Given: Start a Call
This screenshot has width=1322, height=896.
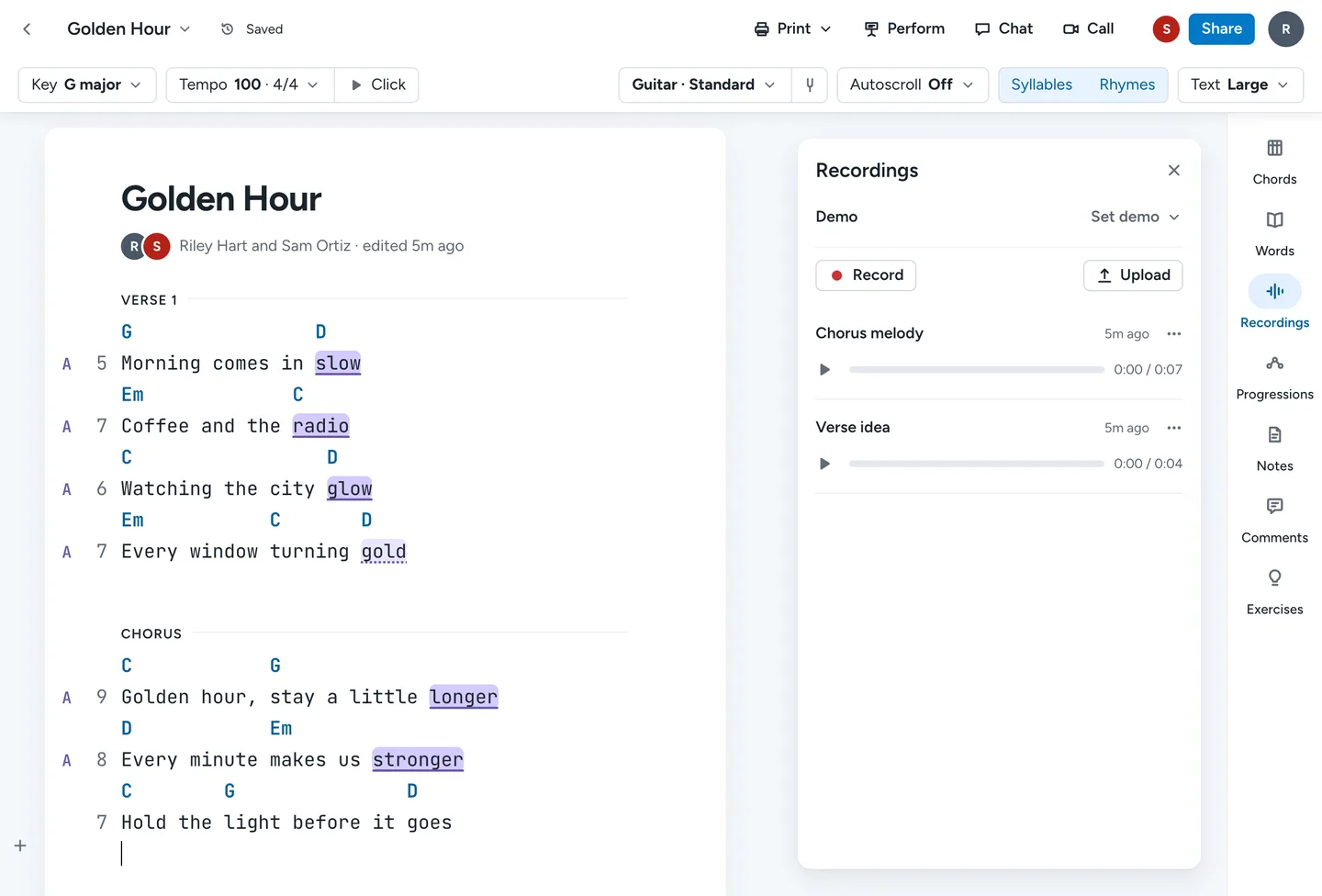Looking at the screenshot, I should pos(1088,29).
